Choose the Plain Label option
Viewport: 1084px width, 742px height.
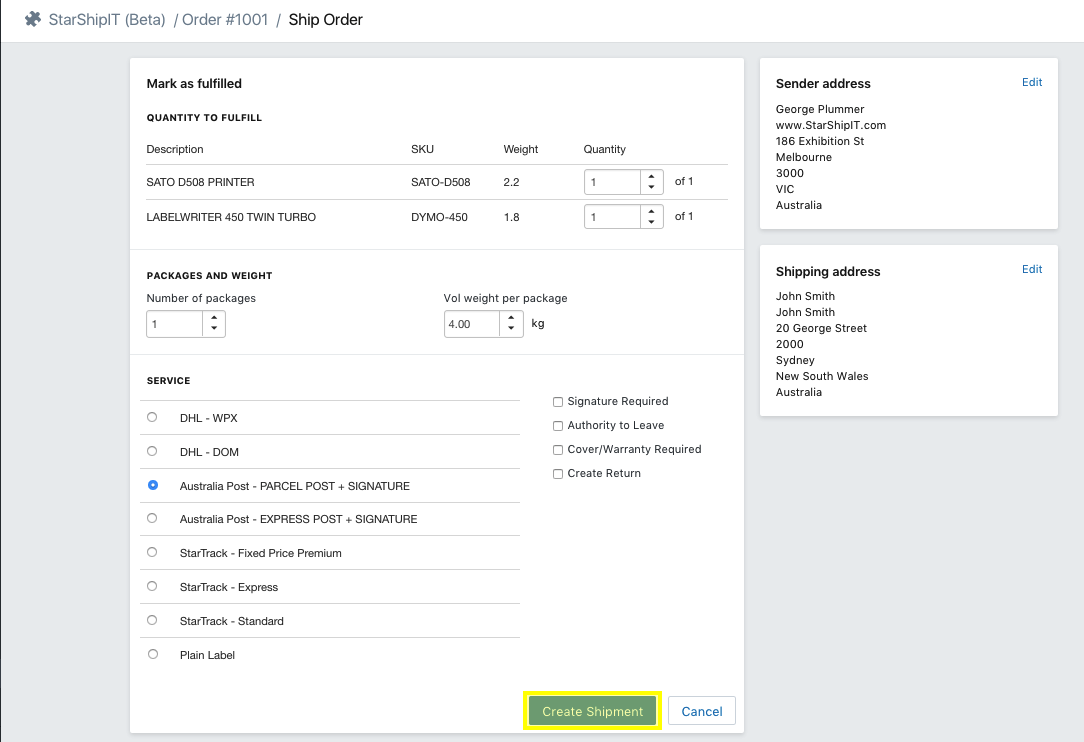[x=153, y=653]
